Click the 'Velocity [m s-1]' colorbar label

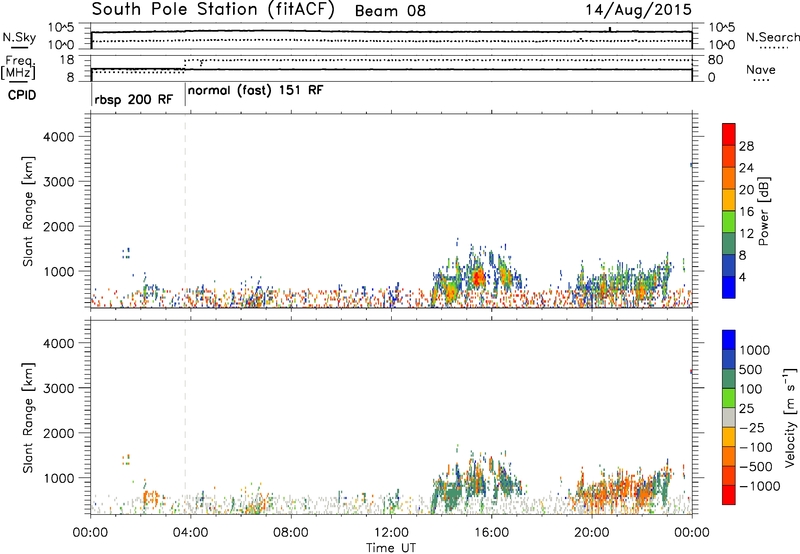pos(790,417)
